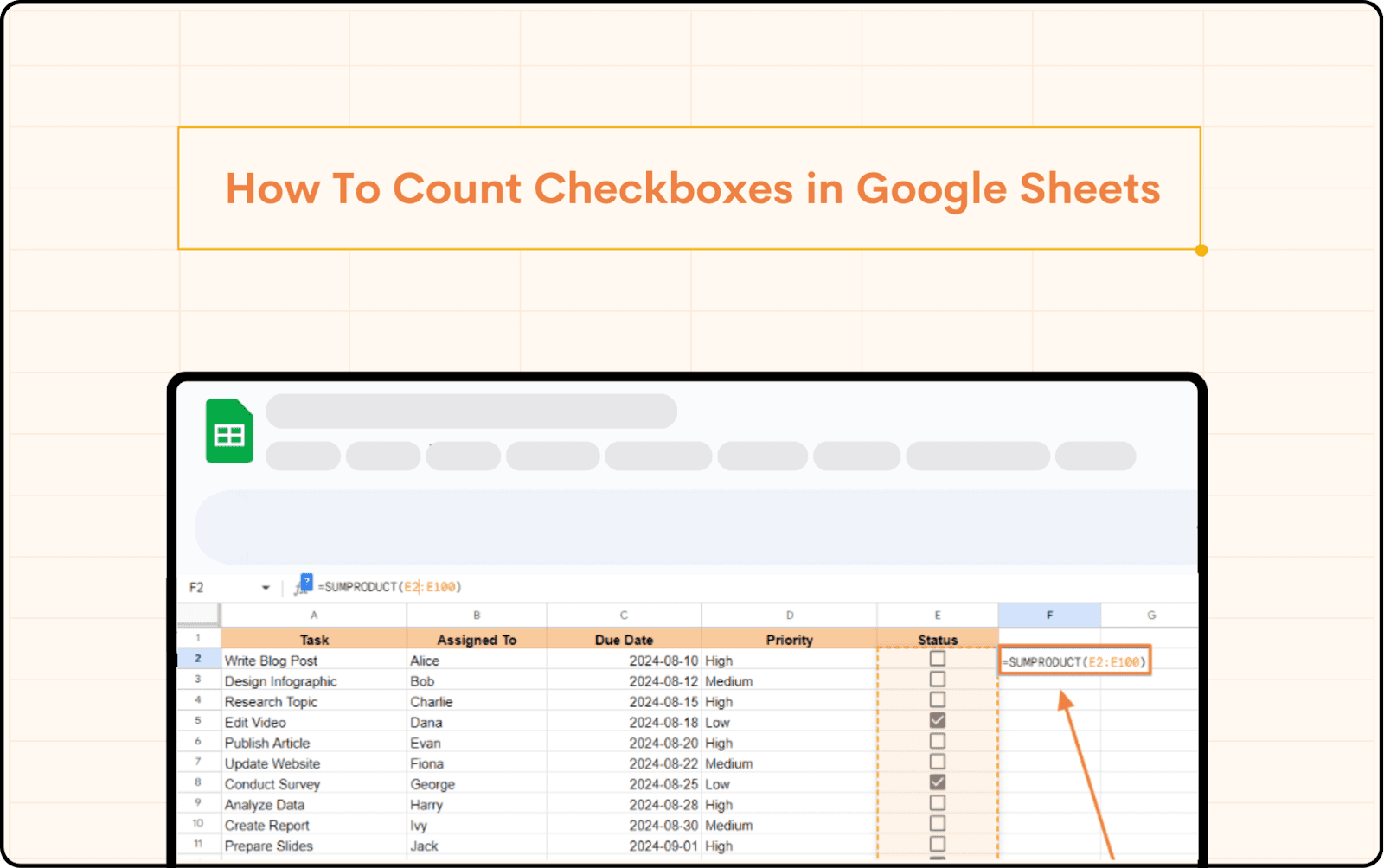This screenshot has width=1384, height=868.
Task: Check the Status box for Update Website
Action: click(938, 762)
